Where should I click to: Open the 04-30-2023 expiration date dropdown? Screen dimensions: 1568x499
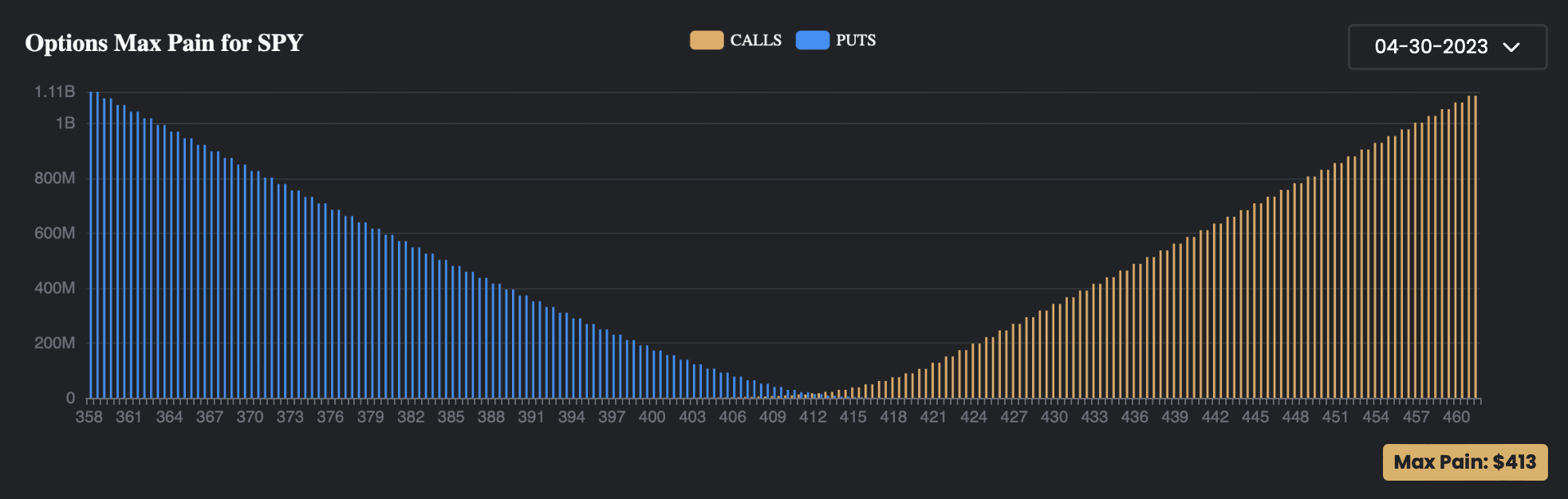(x=1447, y=47)
